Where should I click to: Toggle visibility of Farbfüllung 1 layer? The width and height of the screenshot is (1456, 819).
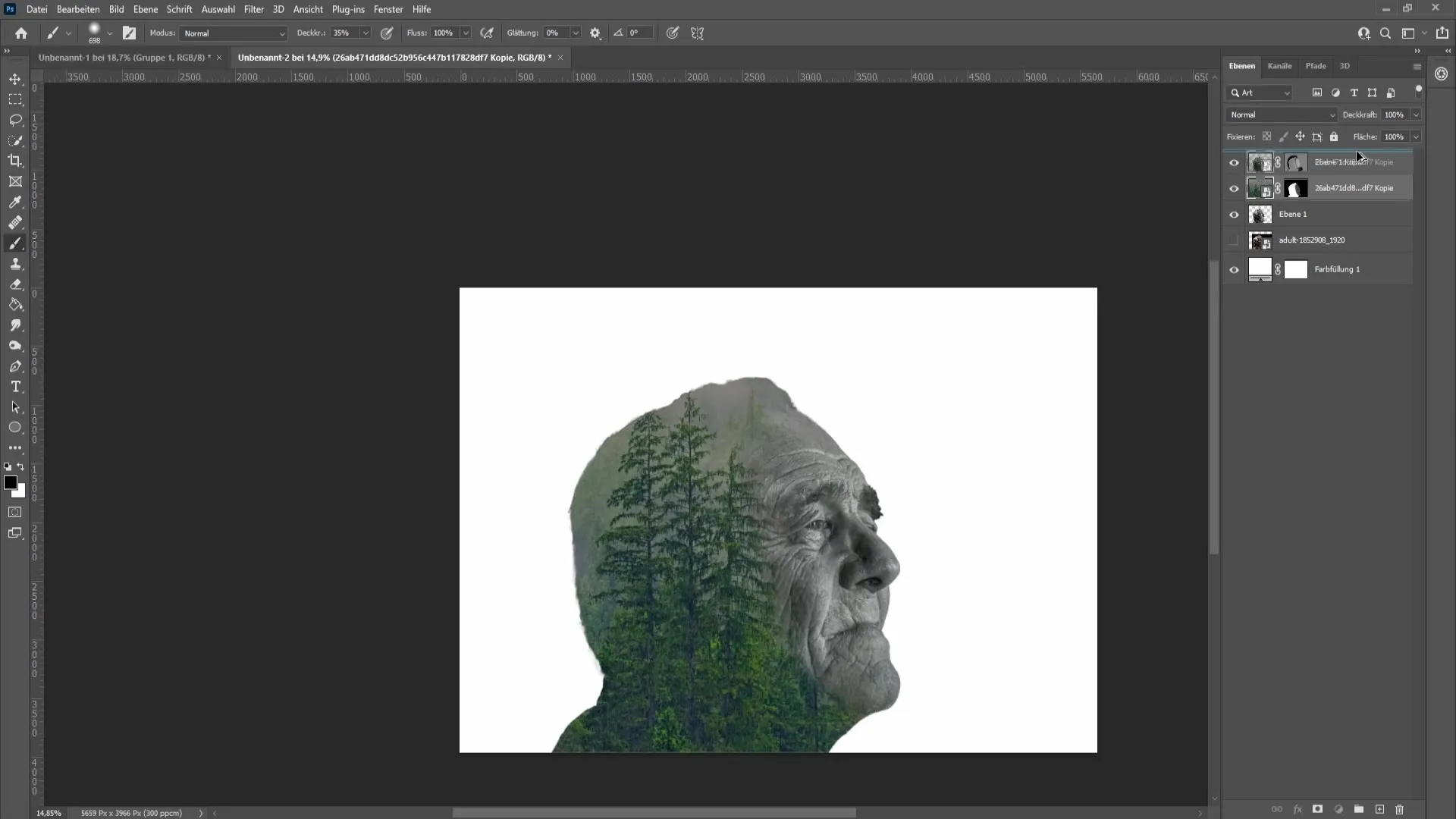1234,269
